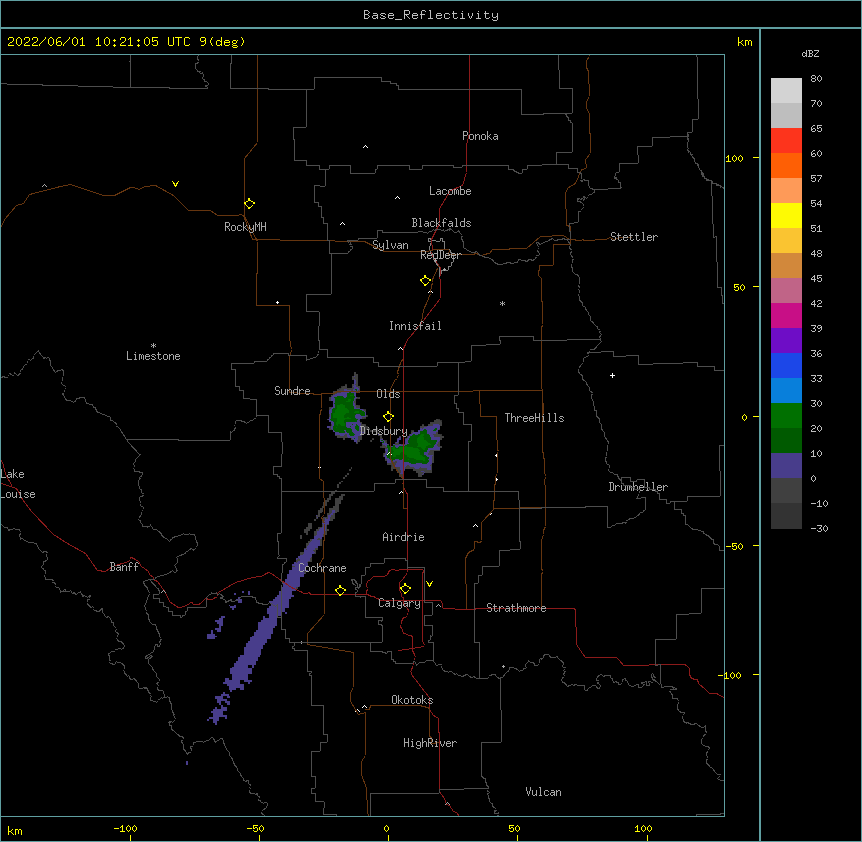Click the Ponoka city label
The width and height of the screenshot is (862, 842).
tap(480, 136)
